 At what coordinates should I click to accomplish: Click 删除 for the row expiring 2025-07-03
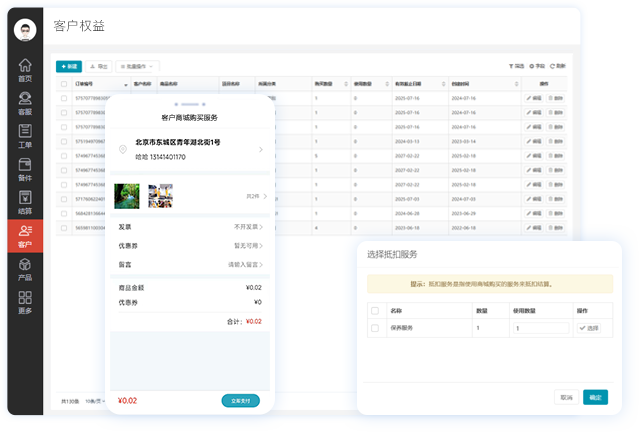(555, 199)
